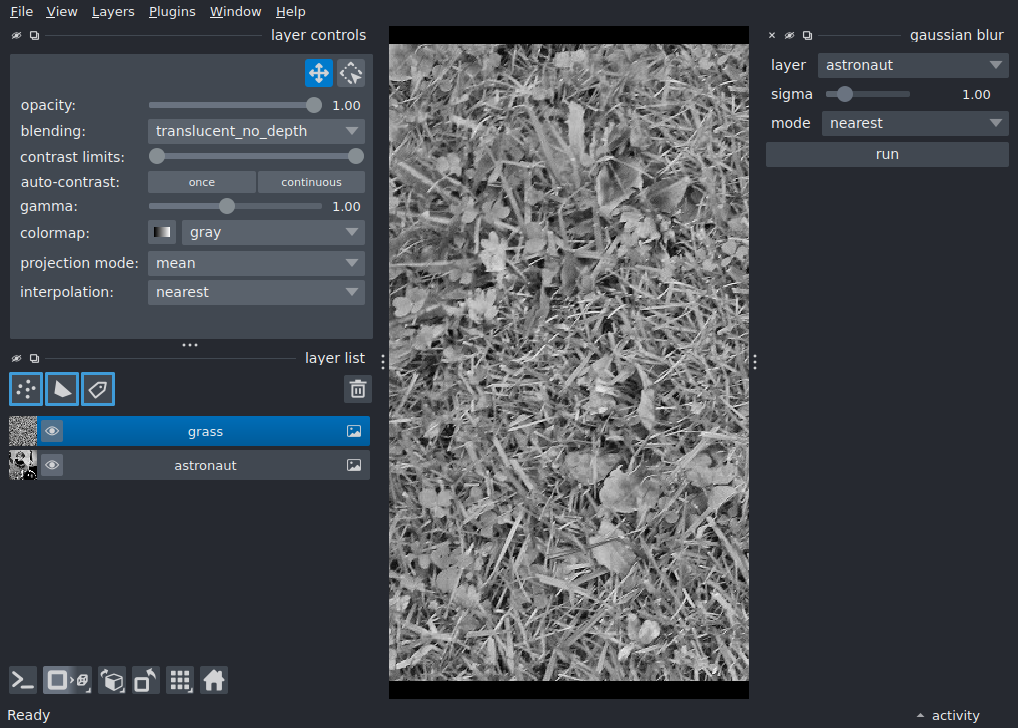Float the layer controls panel

(x=34, y=35)
